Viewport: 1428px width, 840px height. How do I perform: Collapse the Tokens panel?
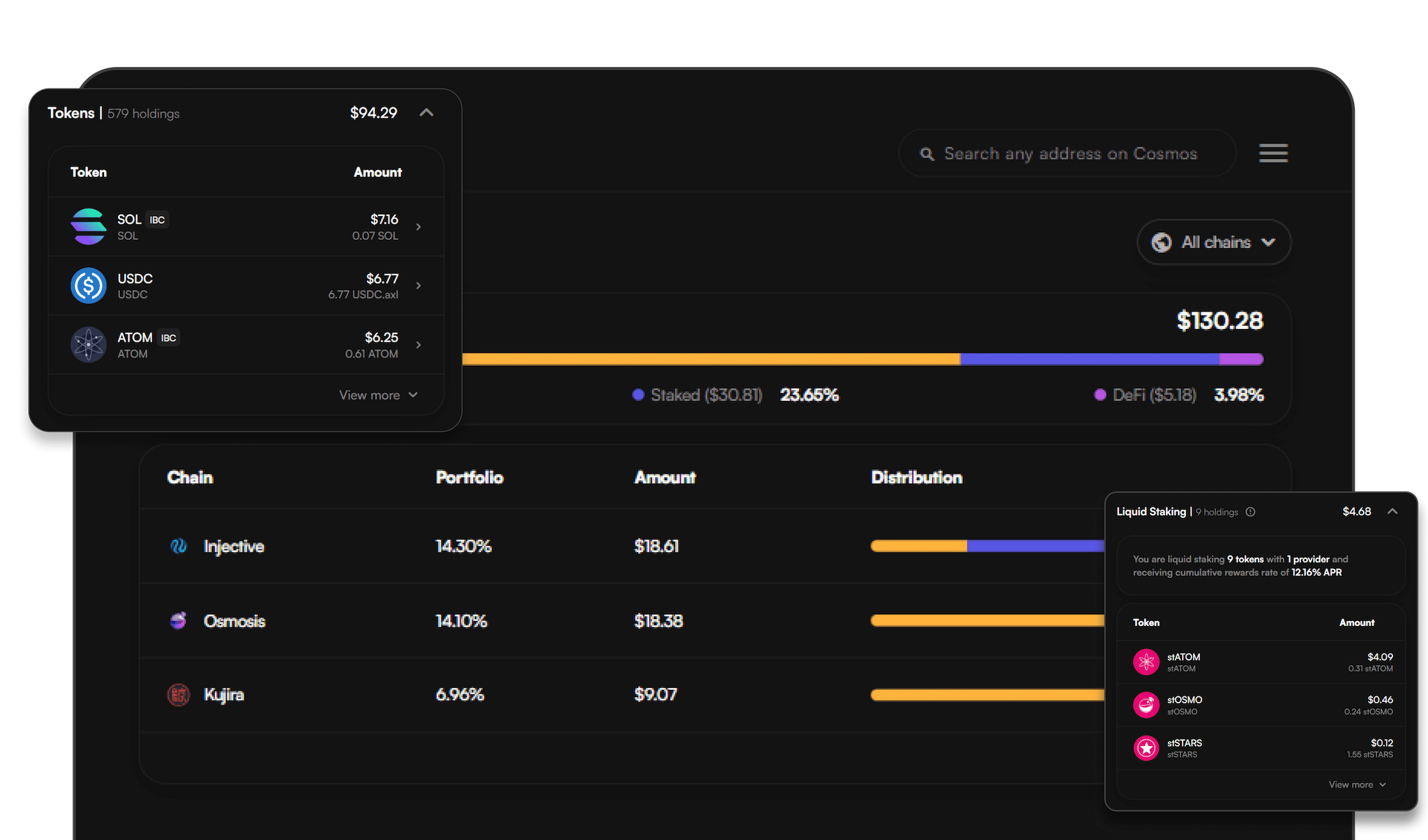point(427,113)
